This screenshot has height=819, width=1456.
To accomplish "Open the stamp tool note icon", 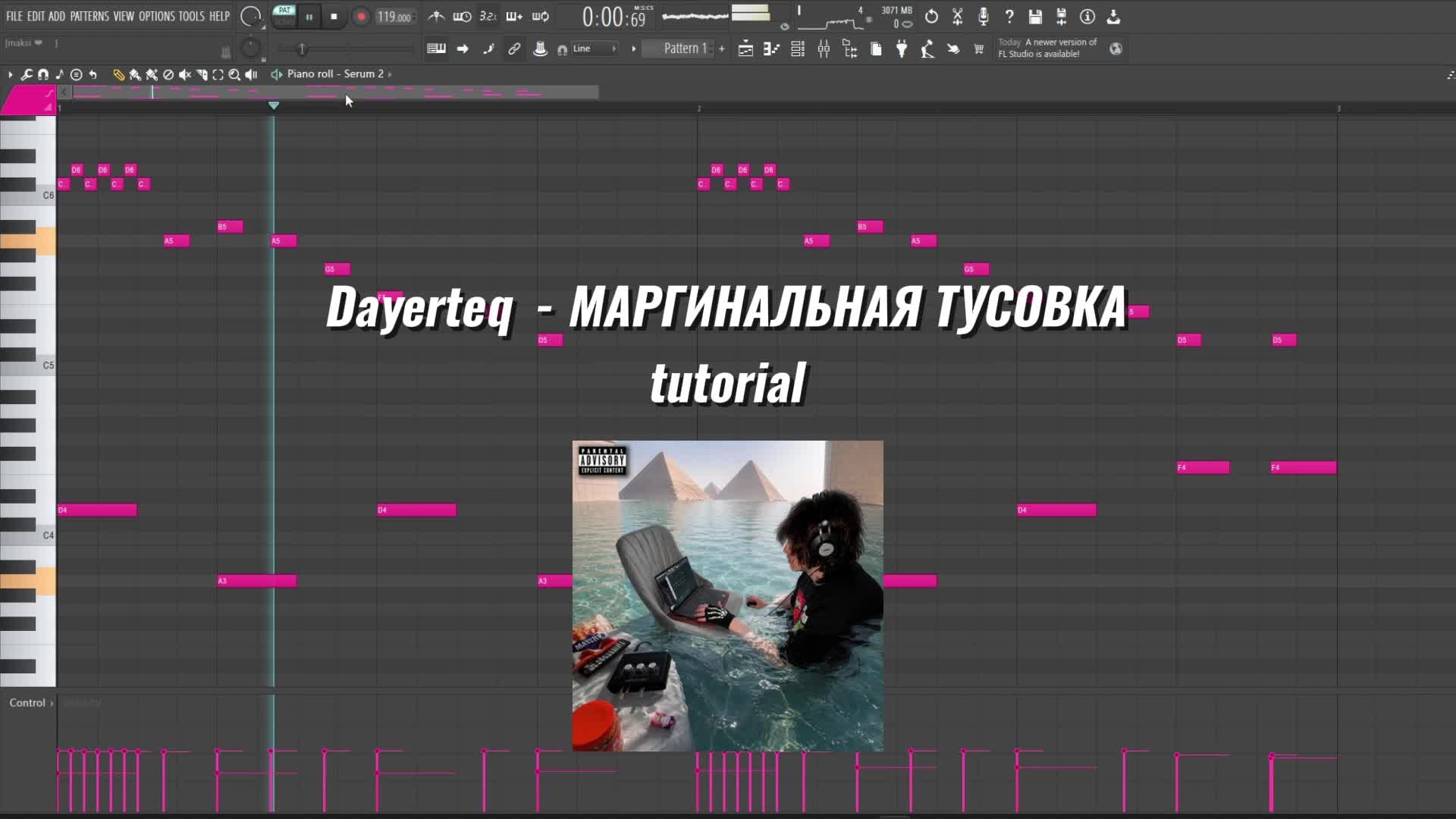I will pyautogui.click(x=59, y=74).
